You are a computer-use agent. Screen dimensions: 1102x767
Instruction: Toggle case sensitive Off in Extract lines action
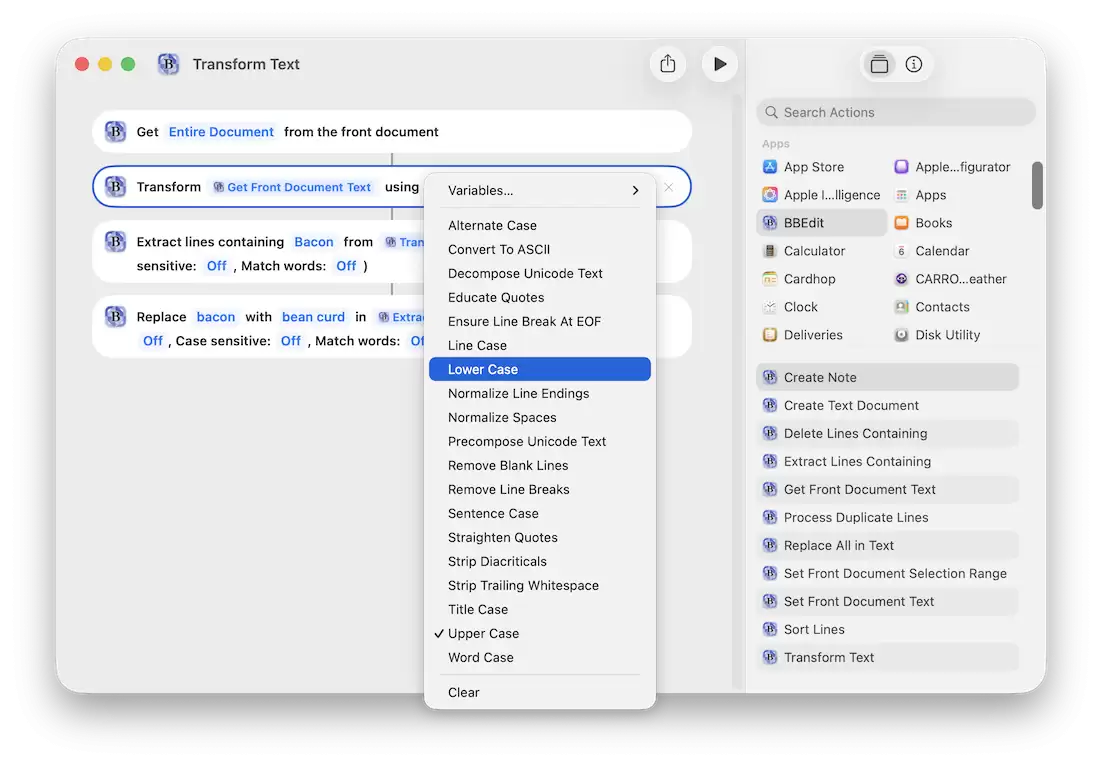tap(216, 266)
